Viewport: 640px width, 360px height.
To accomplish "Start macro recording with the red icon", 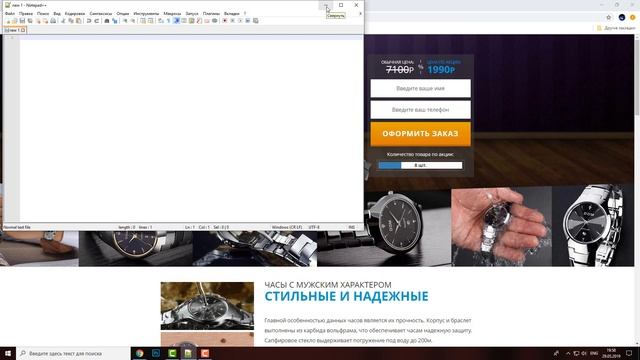I will coord(225,21).
